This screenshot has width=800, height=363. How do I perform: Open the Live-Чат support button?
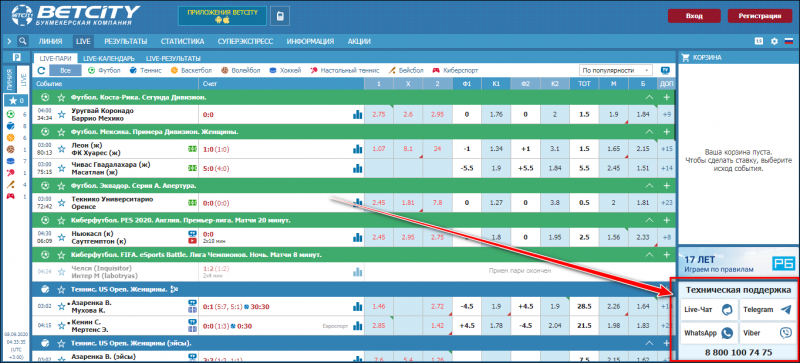tap(709, 309)
